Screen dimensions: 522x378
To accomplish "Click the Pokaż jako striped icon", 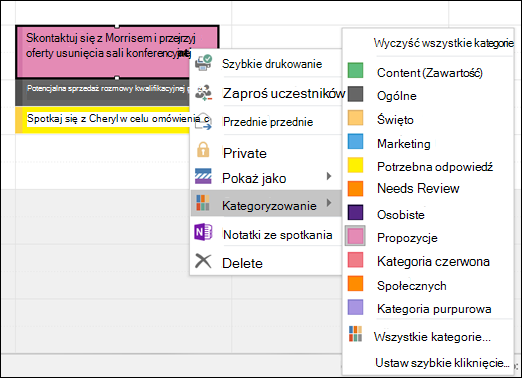I will pyautogui.click(x=203, y=176).
